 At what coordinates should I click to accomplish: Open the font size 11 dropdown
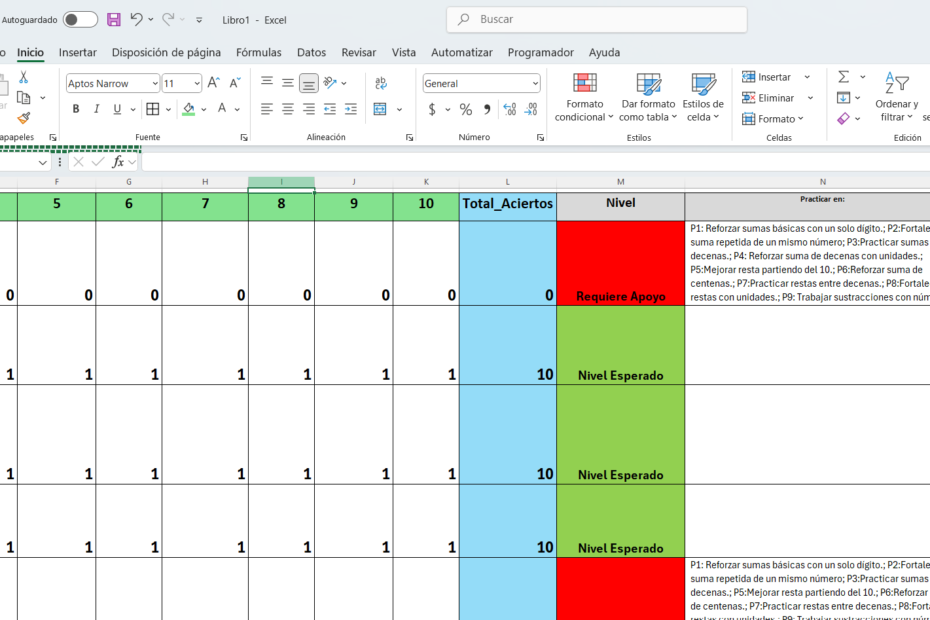(197, 84)
